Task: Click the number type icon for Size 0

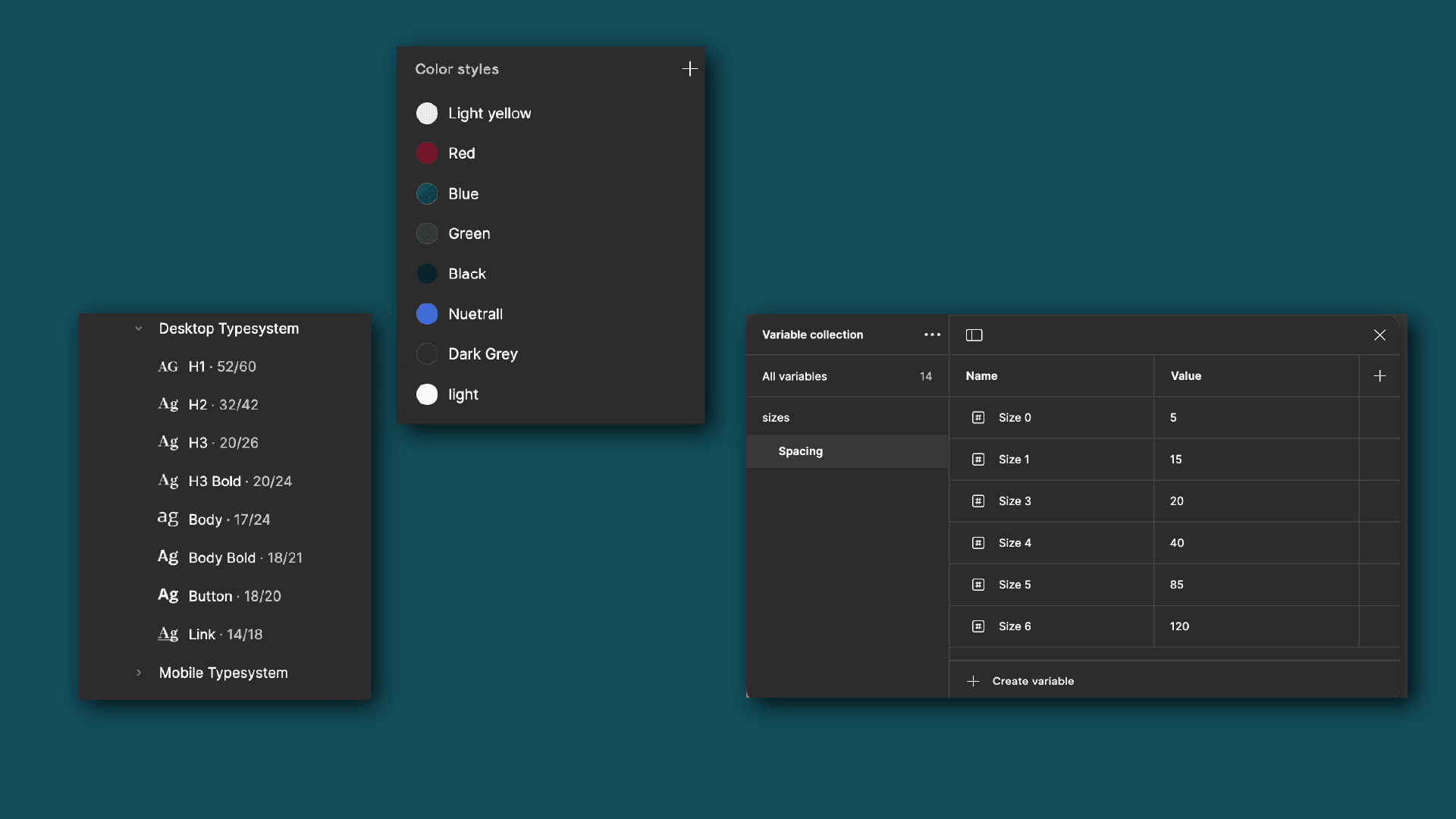Action: coord(978,418)
